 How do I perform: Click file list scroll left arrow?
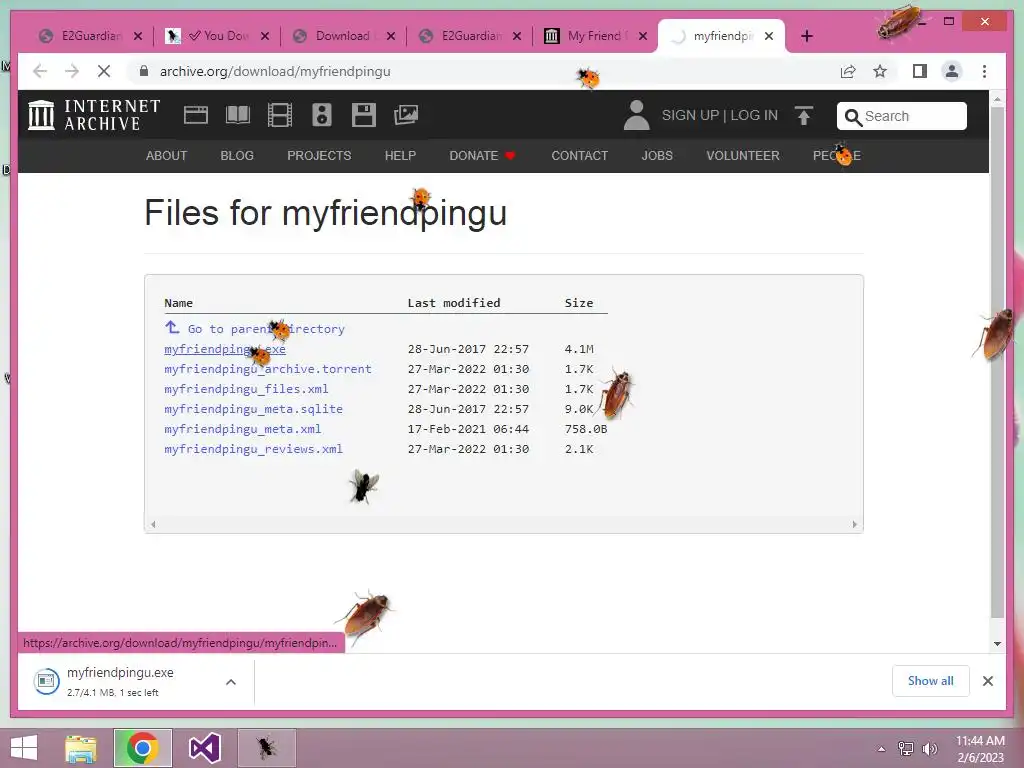[153, 524]
